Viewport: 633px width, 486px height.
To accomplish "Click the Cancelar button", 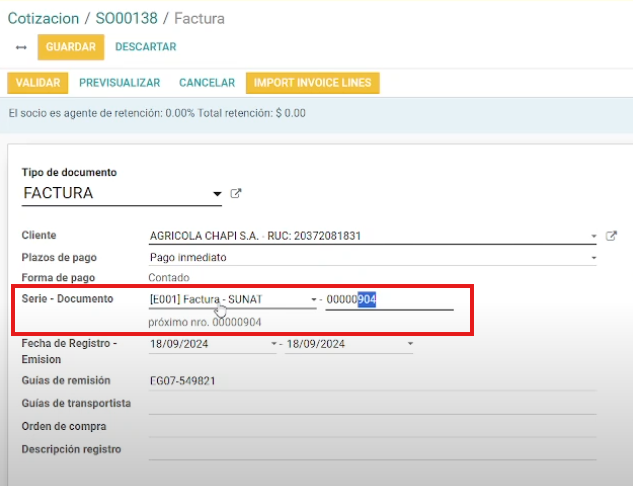I will [207, 83].
